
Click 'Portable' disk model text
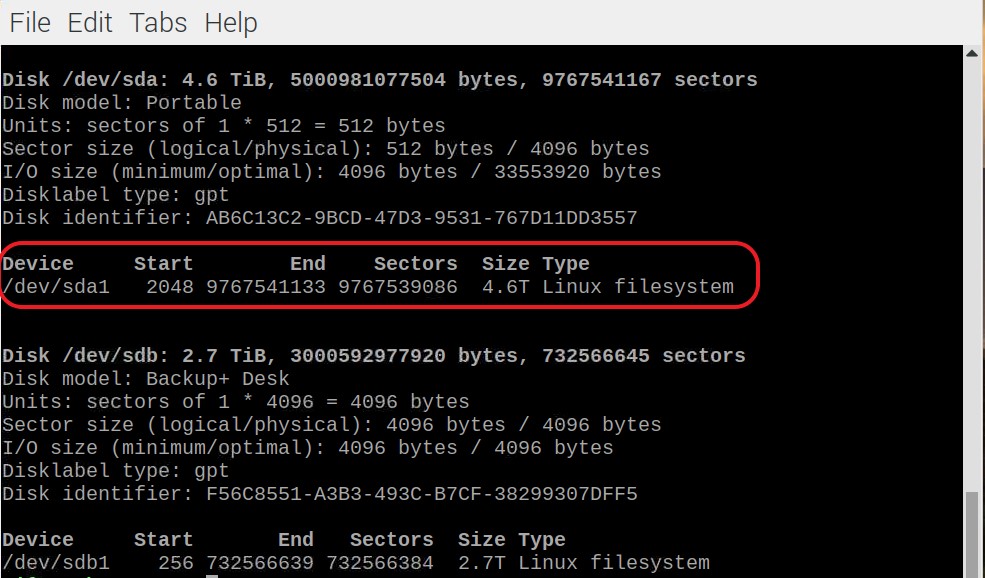193,103
